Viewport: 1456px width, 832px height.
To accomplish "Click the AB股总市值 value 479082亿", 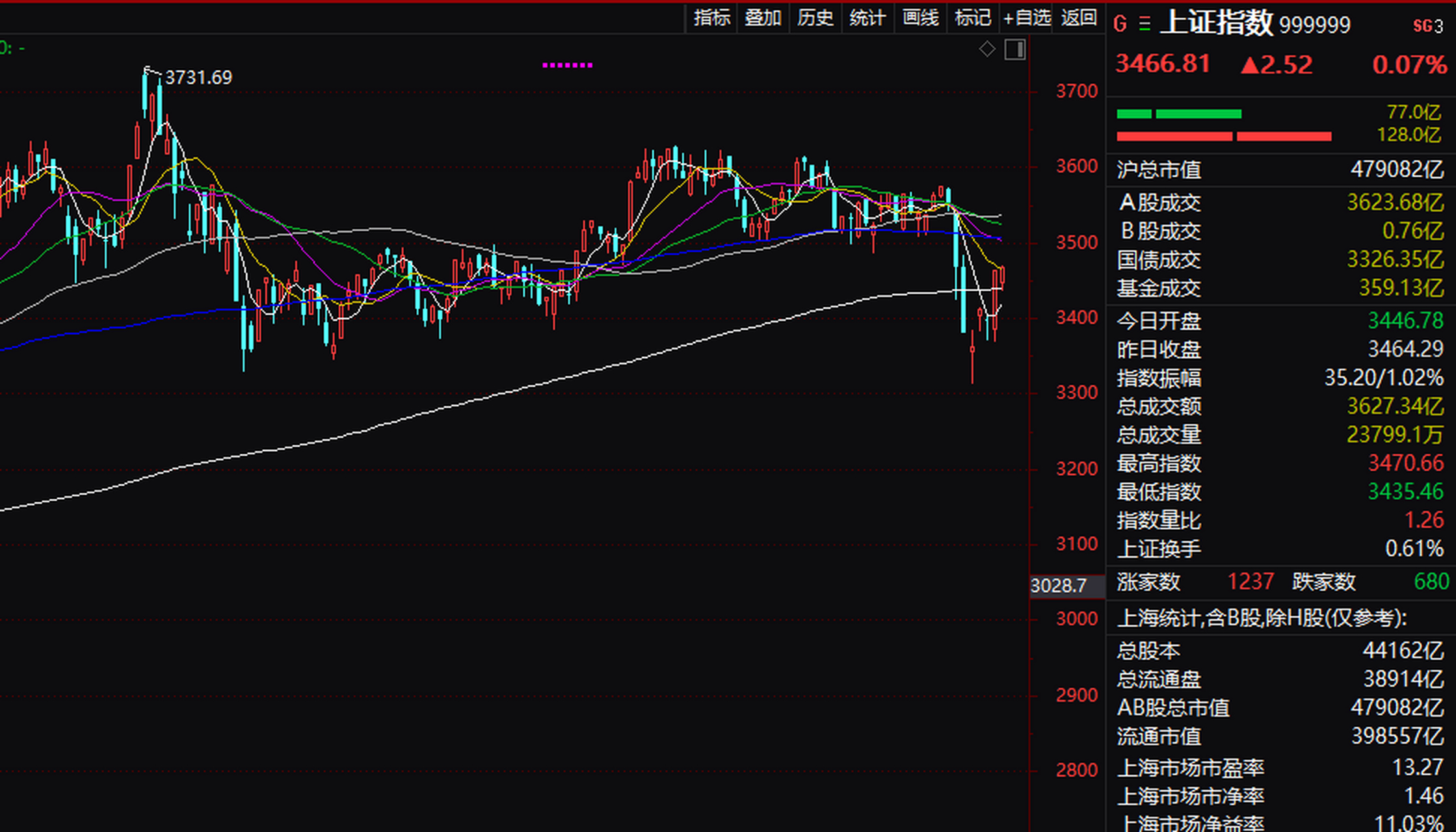I will click(x=1397, y=707).
